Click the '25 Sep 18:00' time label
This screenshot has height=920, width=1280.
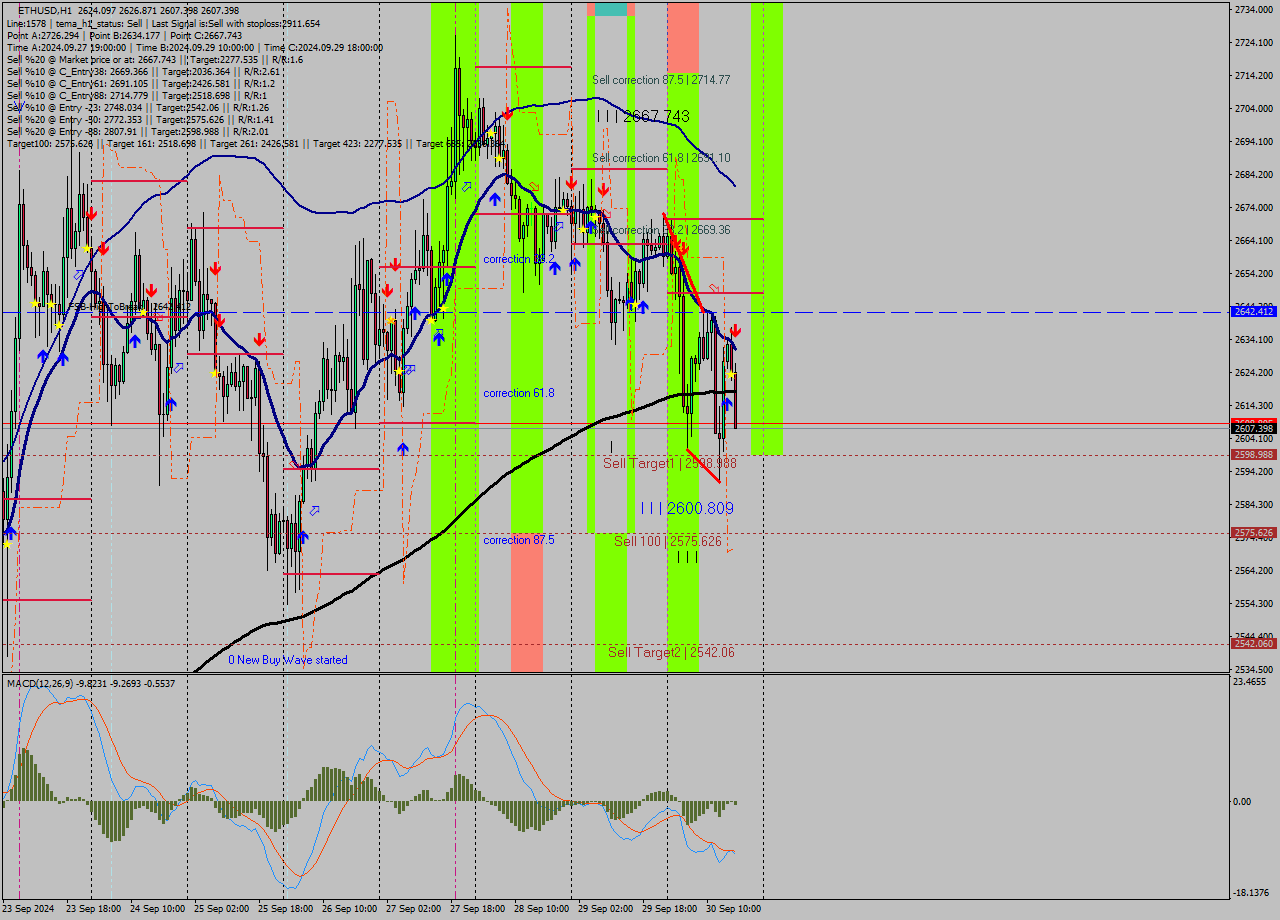coord(286,909)
